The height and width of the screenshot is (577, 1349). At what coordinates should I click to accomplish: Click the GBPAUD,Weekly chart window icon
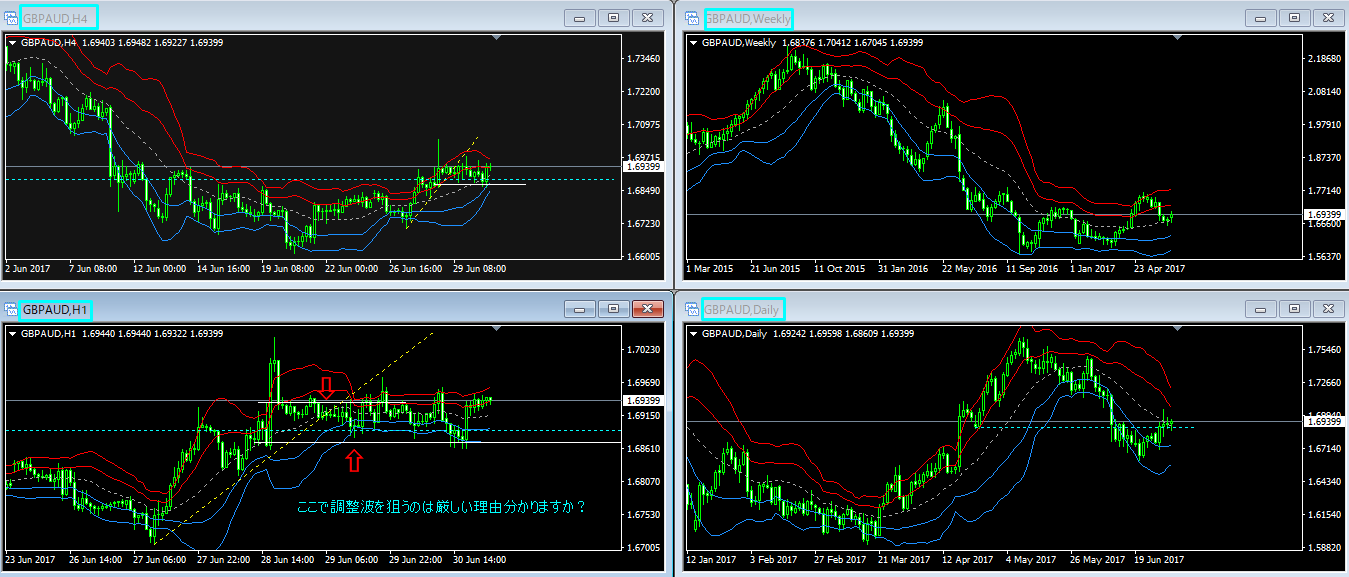692,18
